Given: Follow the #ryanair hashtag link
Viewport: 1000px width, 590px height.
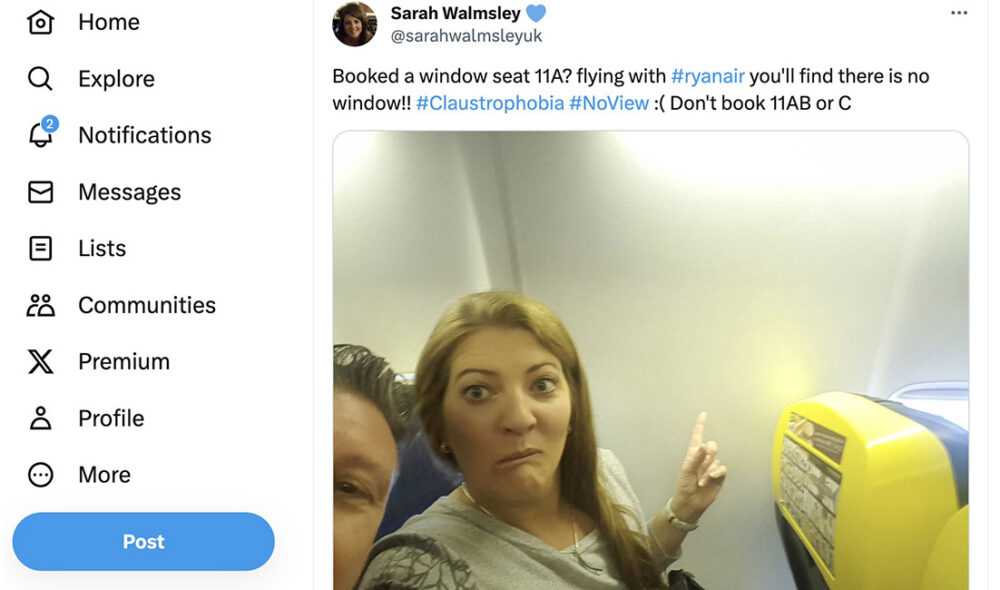Looking at the screenshot, I should (x=707, y=76).
